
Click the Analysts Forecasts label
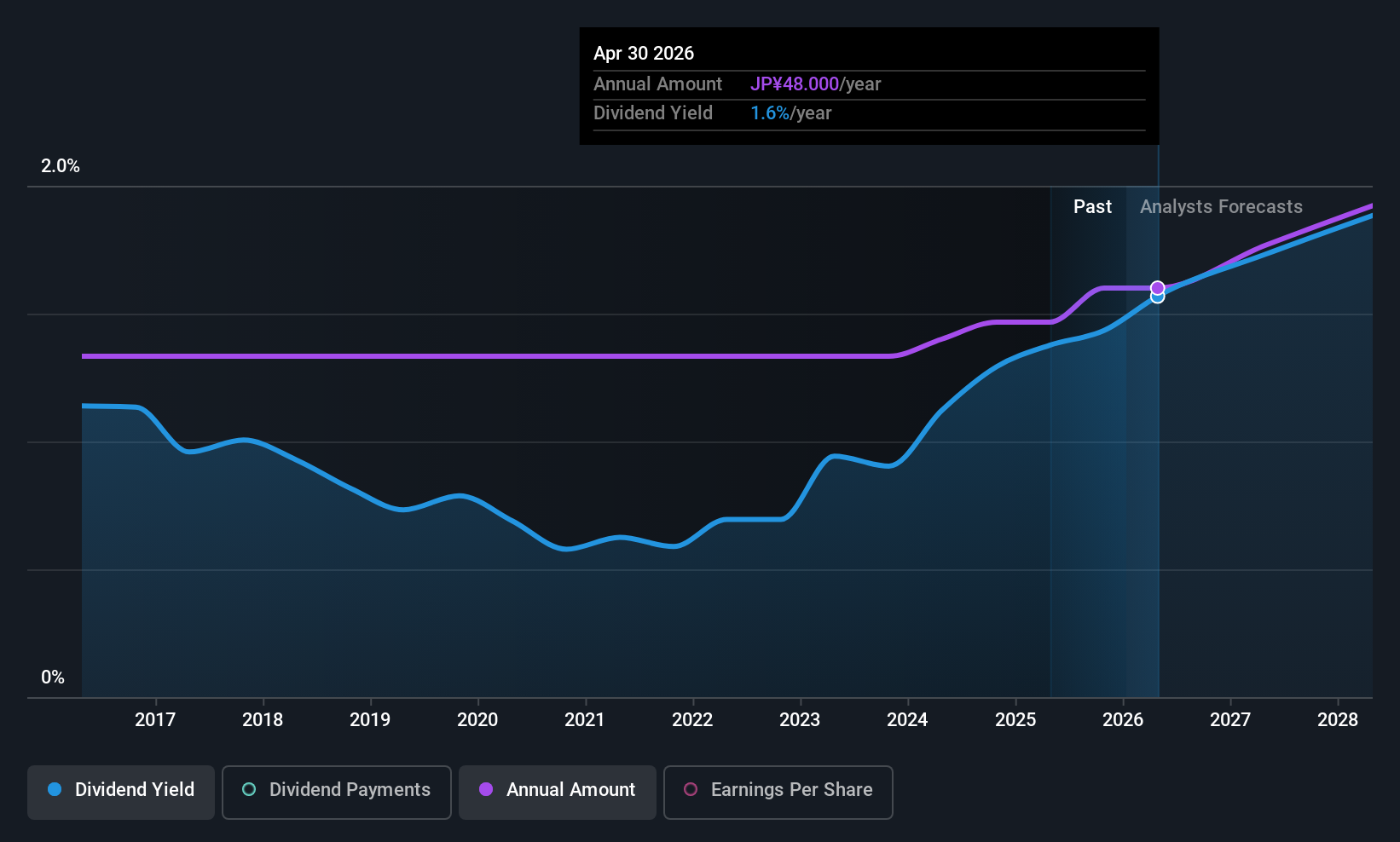[1221, 206]
